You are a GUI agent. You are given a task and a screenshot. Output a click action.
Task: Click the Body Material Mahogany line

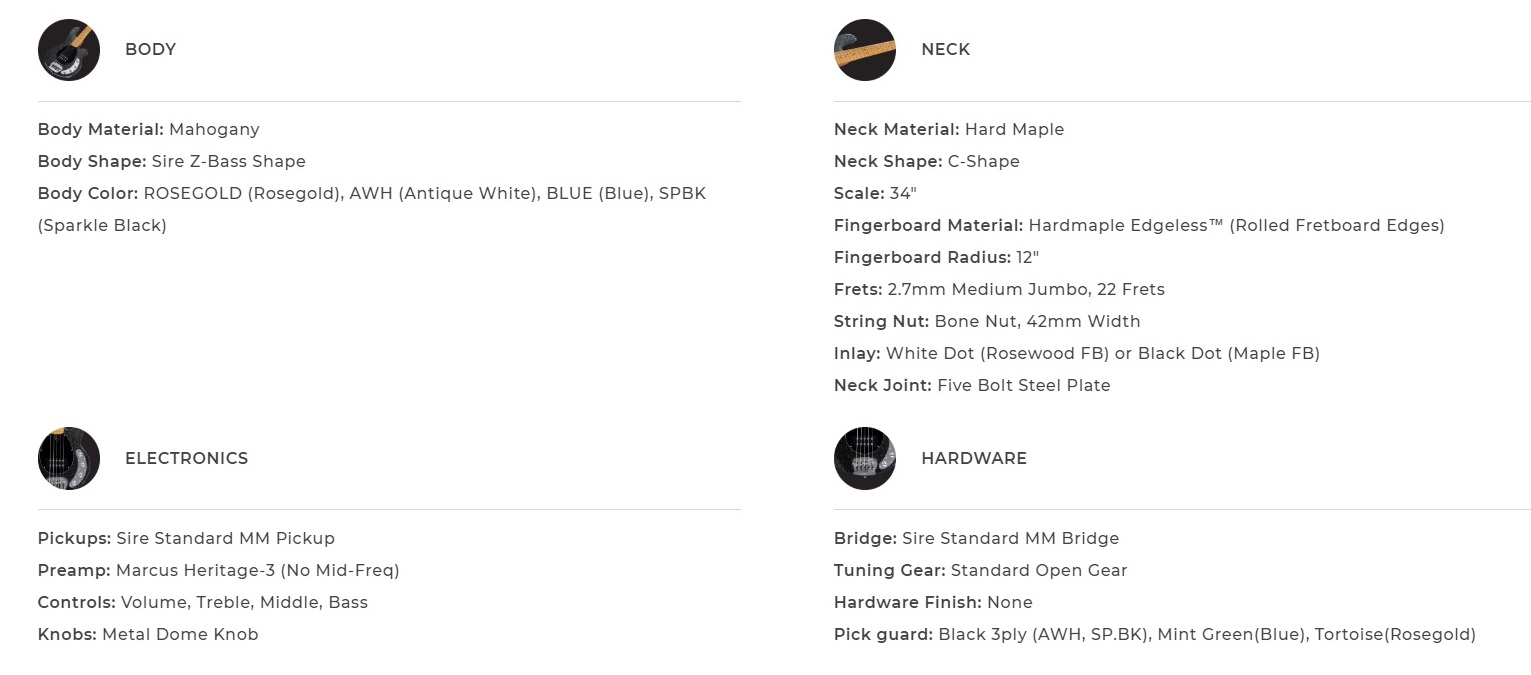[149, 130]
